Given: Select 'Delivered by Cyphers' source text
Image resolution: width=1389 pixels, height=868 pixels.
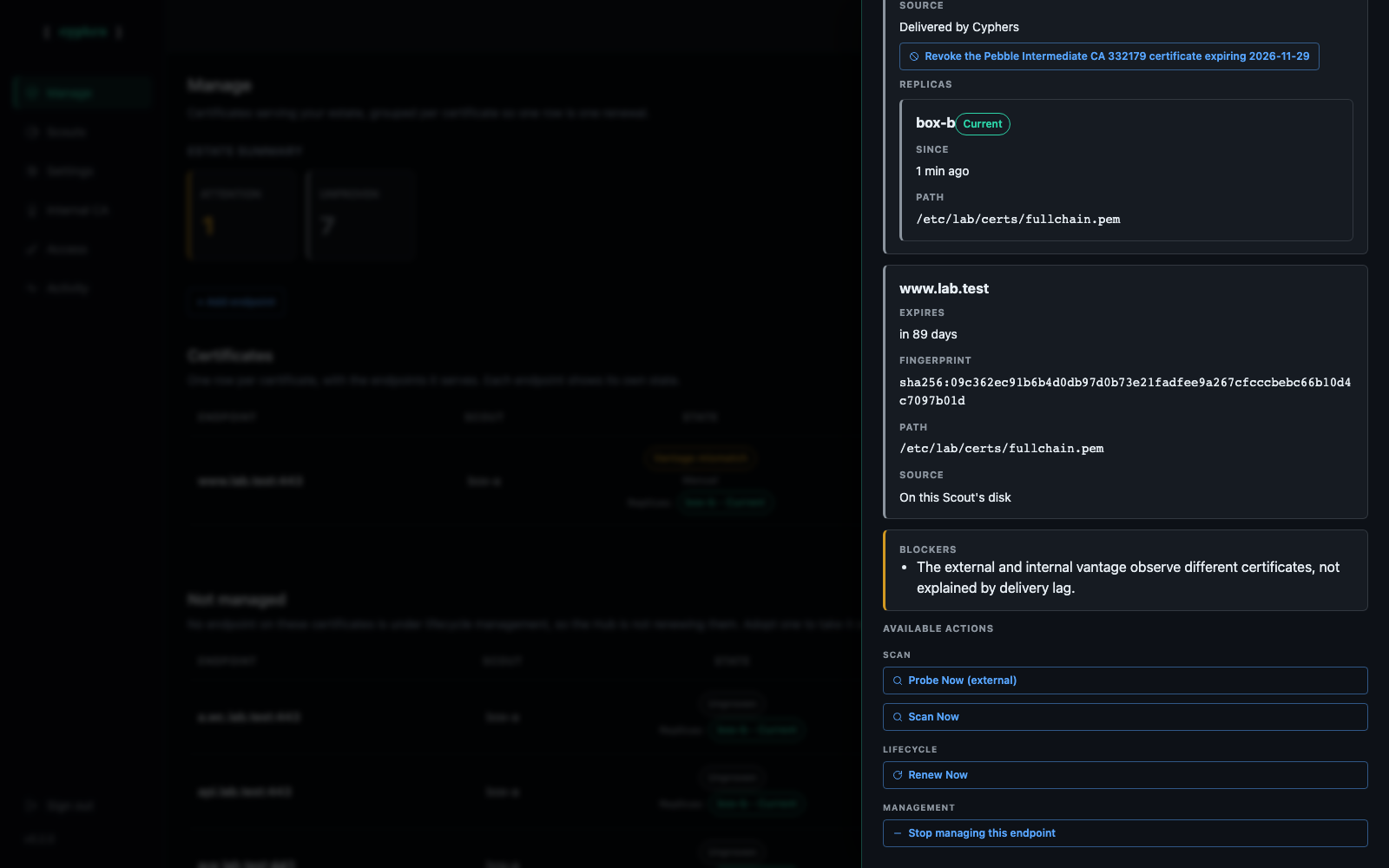Looking at the screenshot, I should (959, 27).
